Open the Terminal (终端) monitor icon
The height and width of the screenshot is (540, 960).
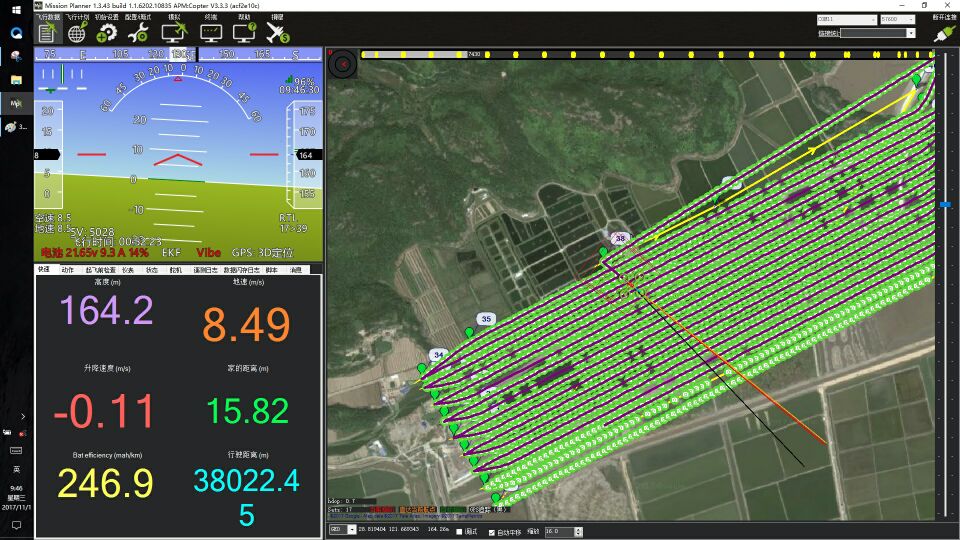pos(211,32)
